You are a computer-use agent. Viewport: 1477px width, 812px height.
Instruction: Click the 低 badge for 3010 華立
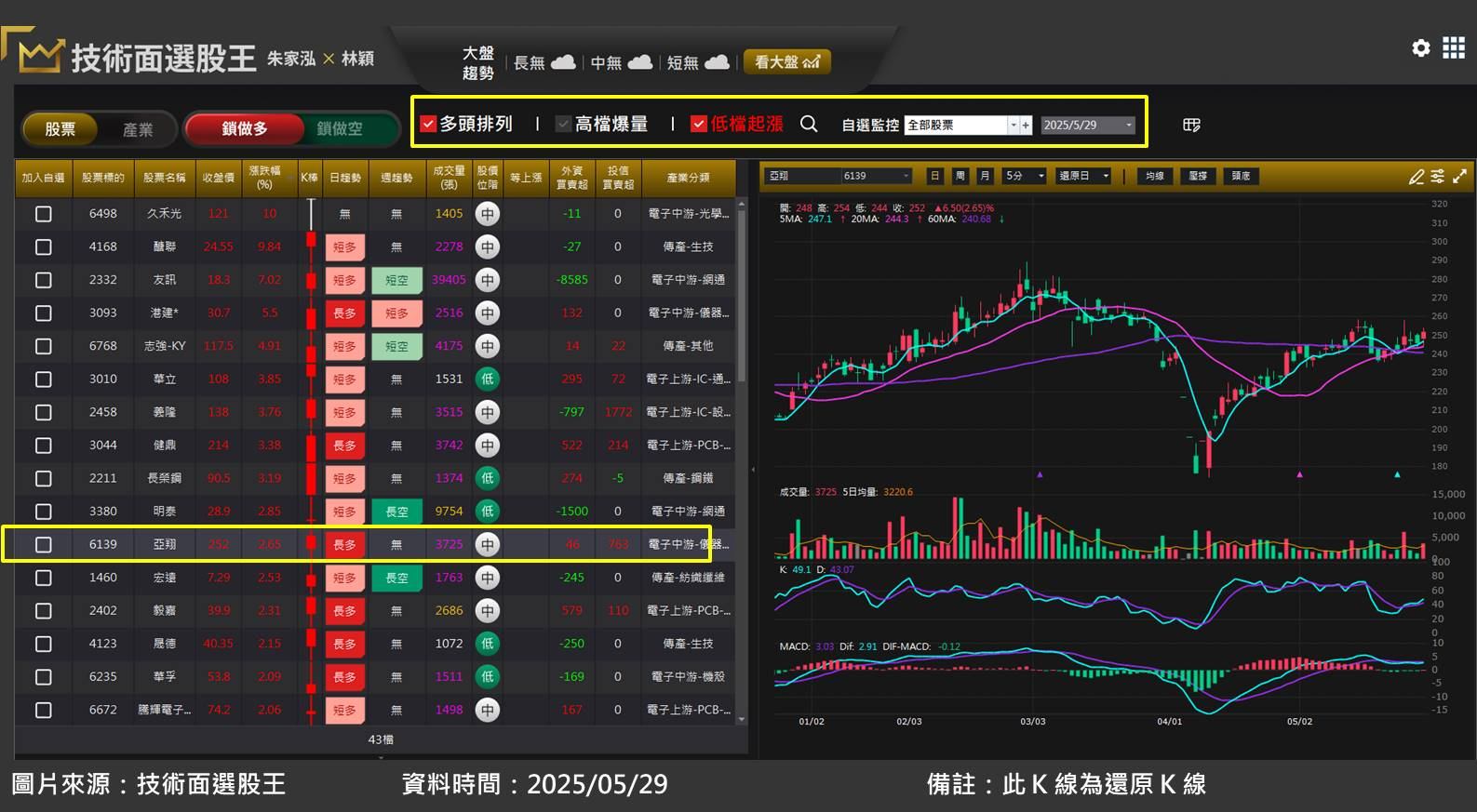point(487,379)
